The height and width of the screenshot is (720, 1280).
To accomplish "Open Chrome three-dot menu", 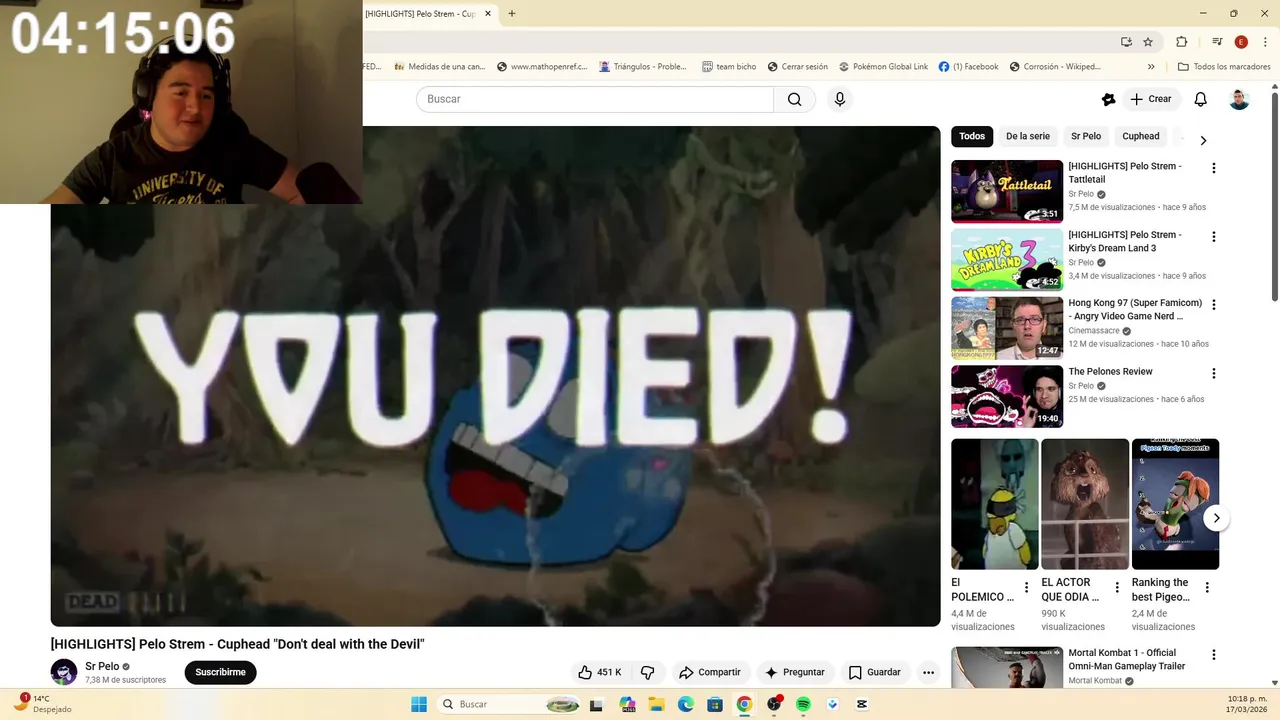I will point(1265,42).
